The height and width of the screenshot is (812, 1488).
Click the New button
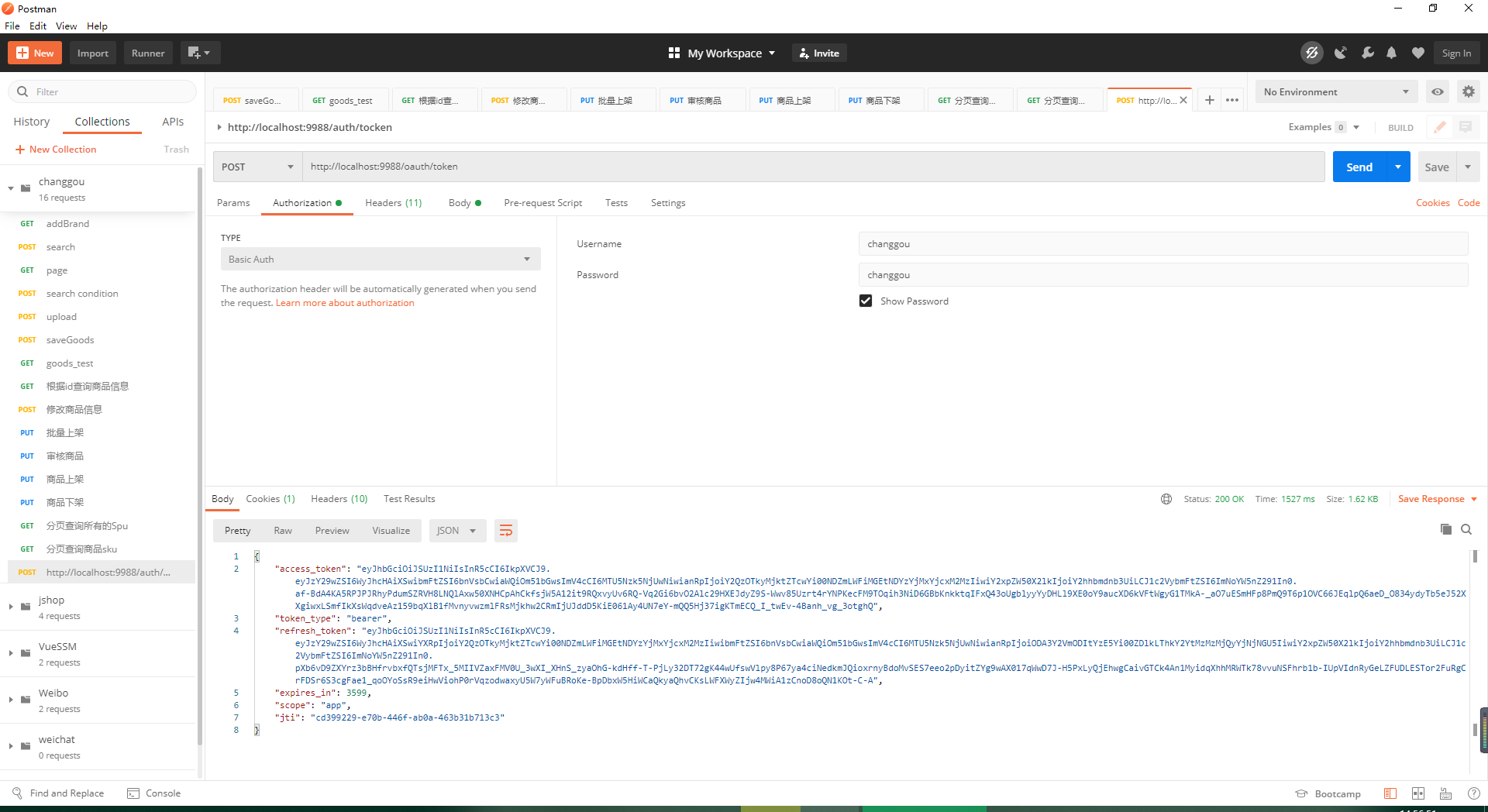point(35,53)
